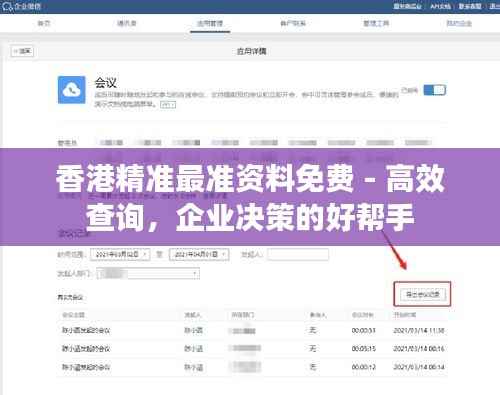The width and height of the screenshot is (500, 395).
Task: Open the small API dropdown under 会议 description
Action: pyautogui.click(x=168, y=105)
